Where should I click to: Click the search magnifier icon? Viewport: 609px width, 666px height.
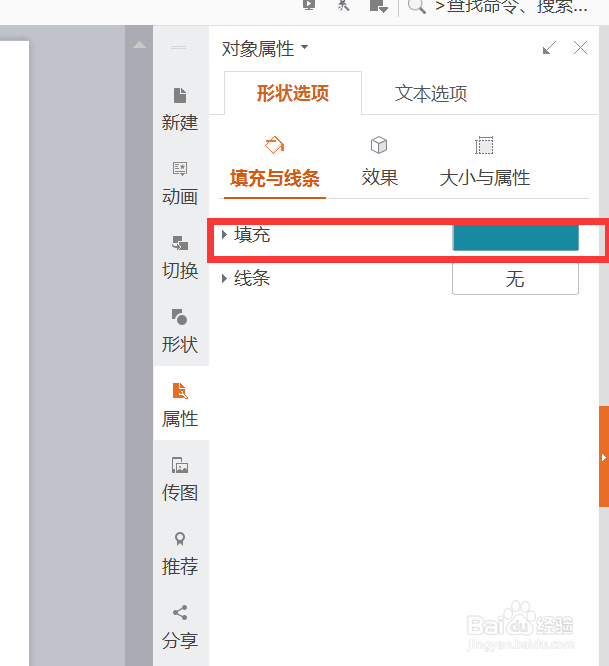[x=416, y=6]
